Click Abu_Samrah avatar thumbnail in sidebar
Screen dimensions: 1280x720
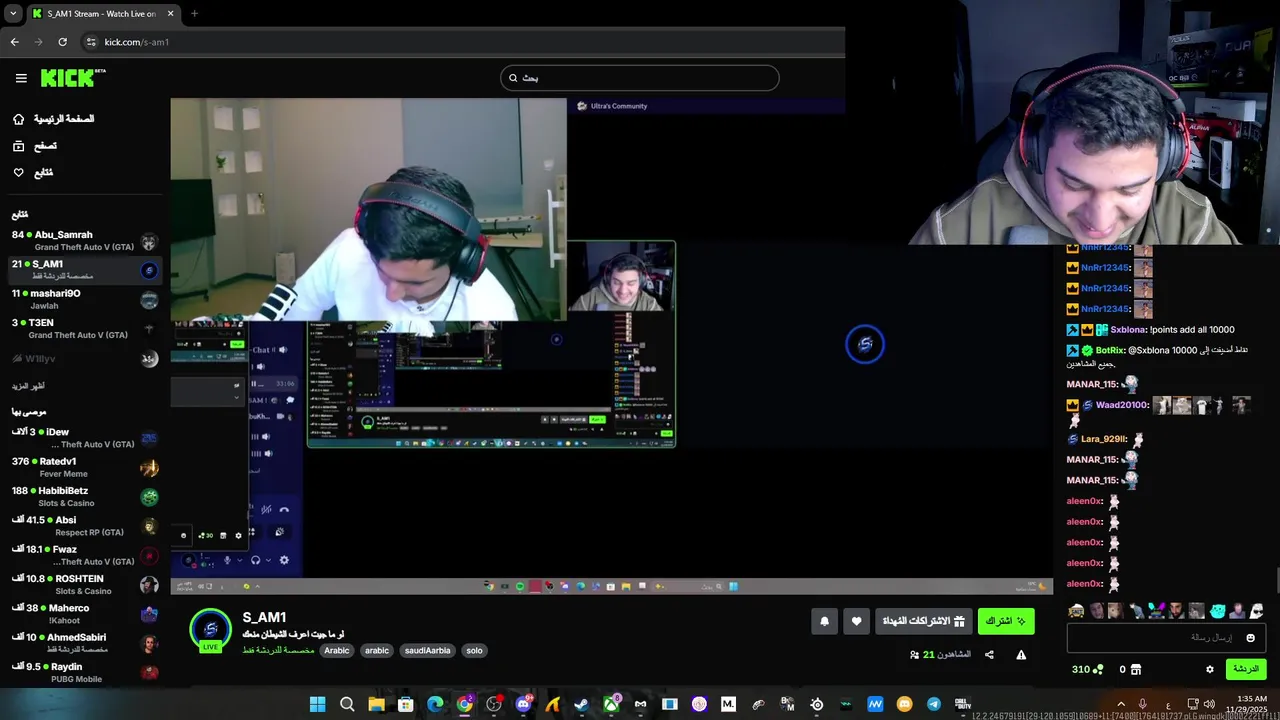pos(149,242)
